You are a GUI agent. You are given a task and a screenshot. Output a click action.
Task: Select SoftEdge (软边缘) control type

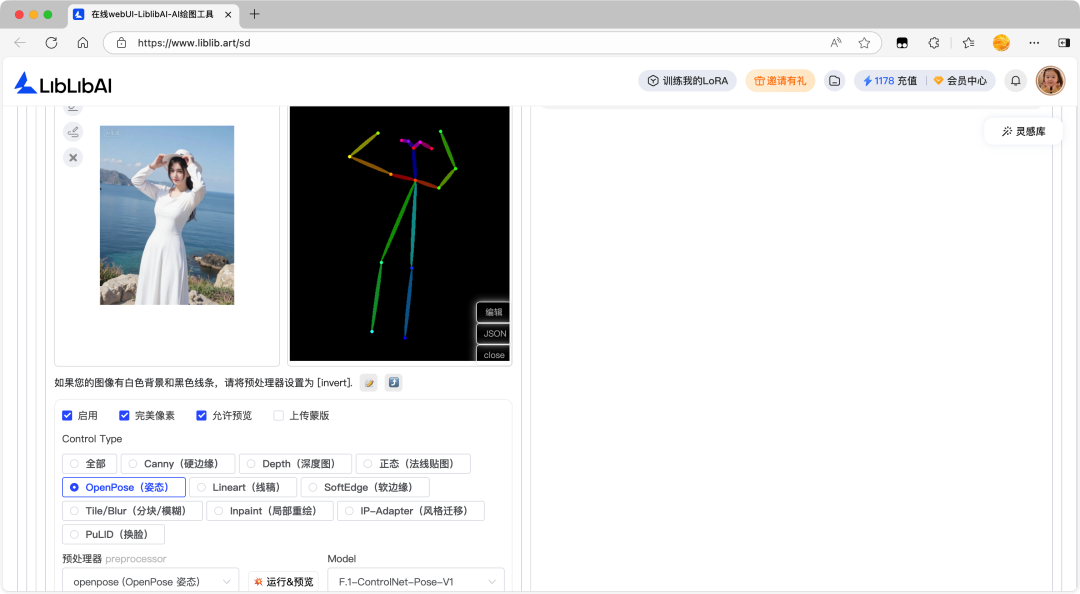coord(365,487)
